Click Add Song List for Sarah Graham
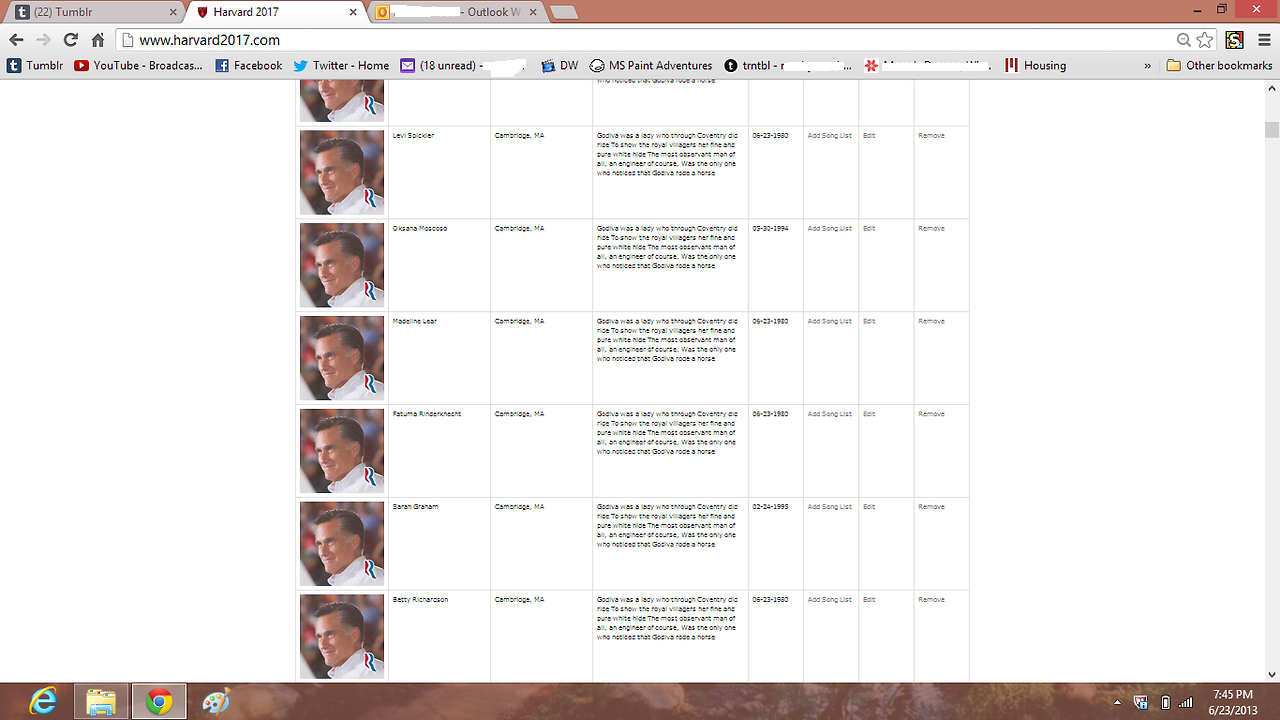 point(829,506)
